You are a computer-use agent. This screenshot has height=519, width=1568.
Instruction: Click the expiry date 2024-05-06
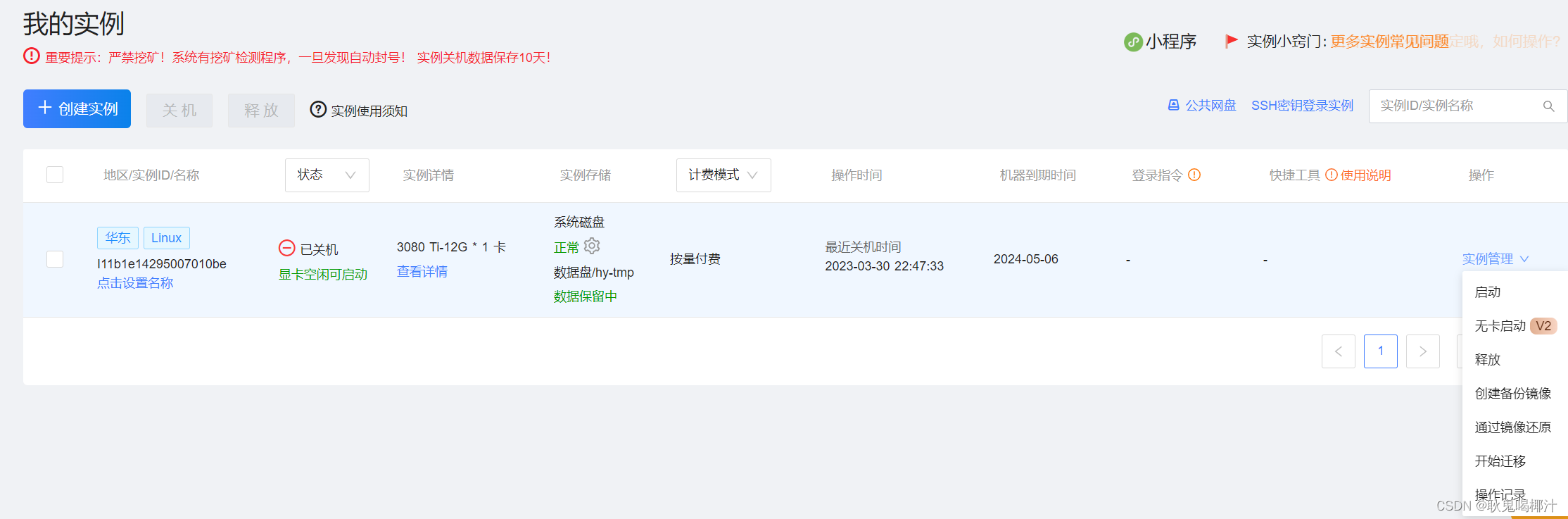1026,259
